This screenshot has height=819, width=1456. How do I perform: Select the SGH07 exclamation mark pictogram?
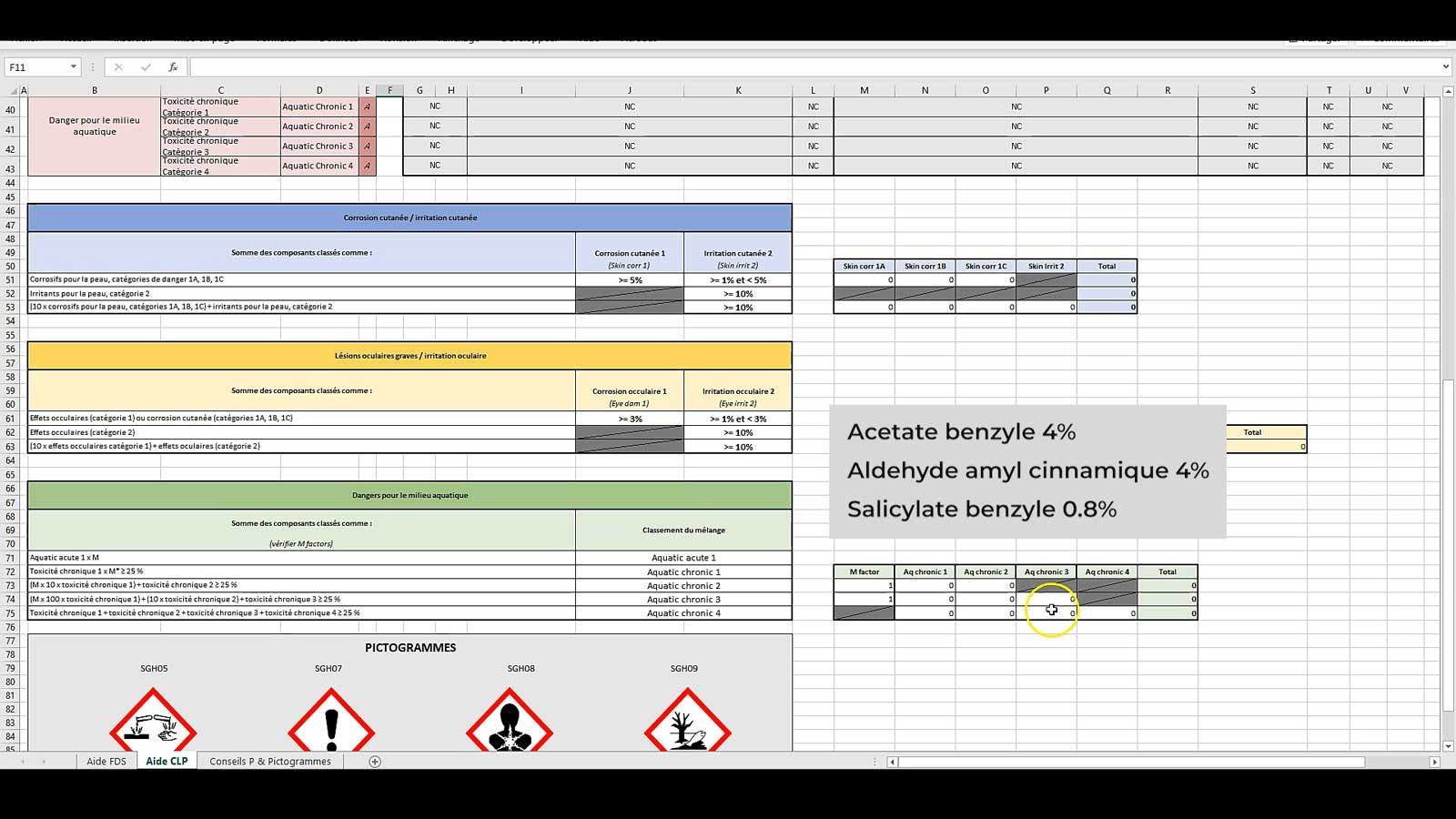[x=331, y=719]
